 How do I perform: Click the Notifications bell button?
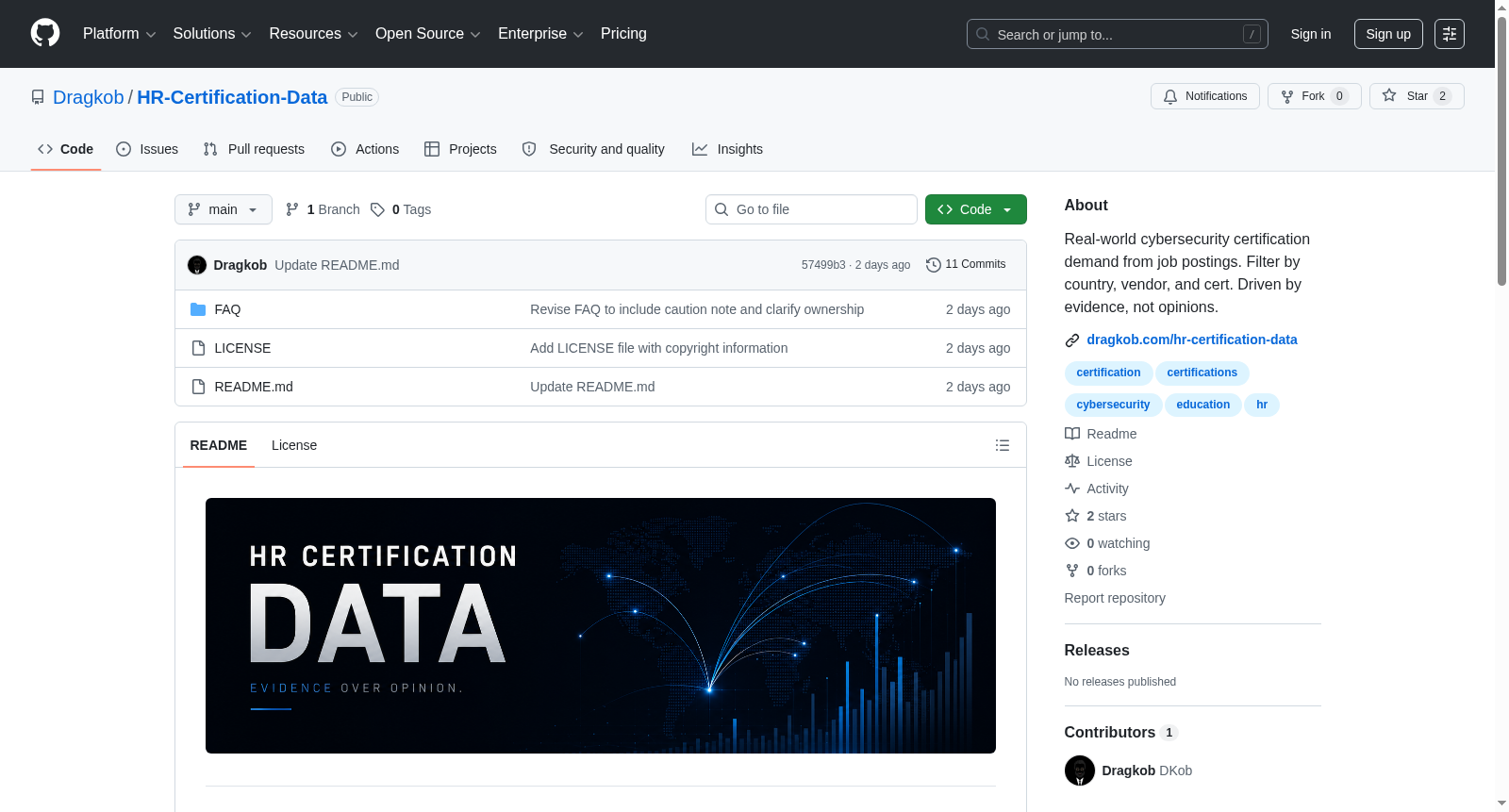pyautogui.click(x=1205, y=96)
